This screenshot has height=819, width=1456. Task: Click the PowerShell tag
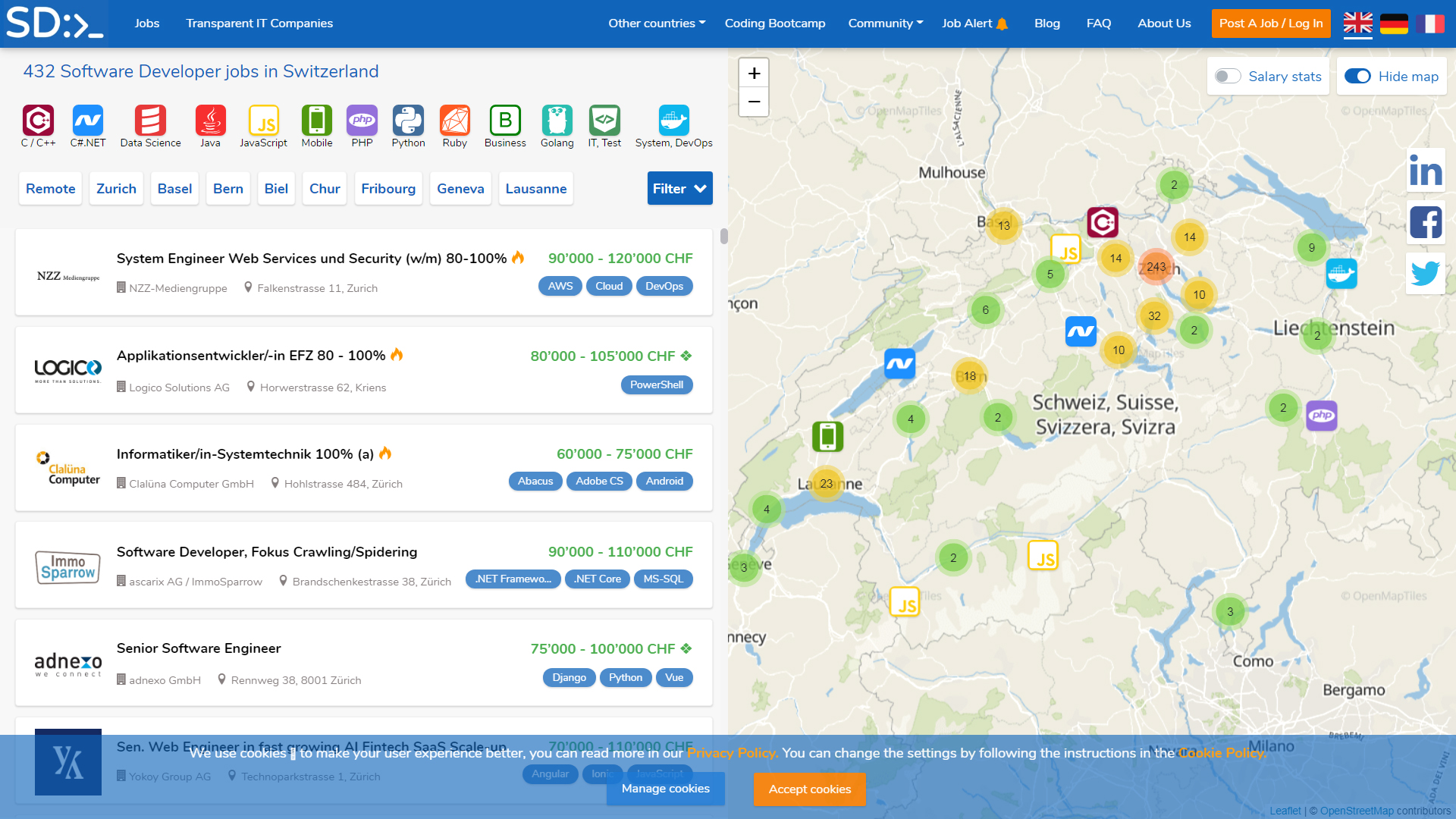tap(657, 384)
